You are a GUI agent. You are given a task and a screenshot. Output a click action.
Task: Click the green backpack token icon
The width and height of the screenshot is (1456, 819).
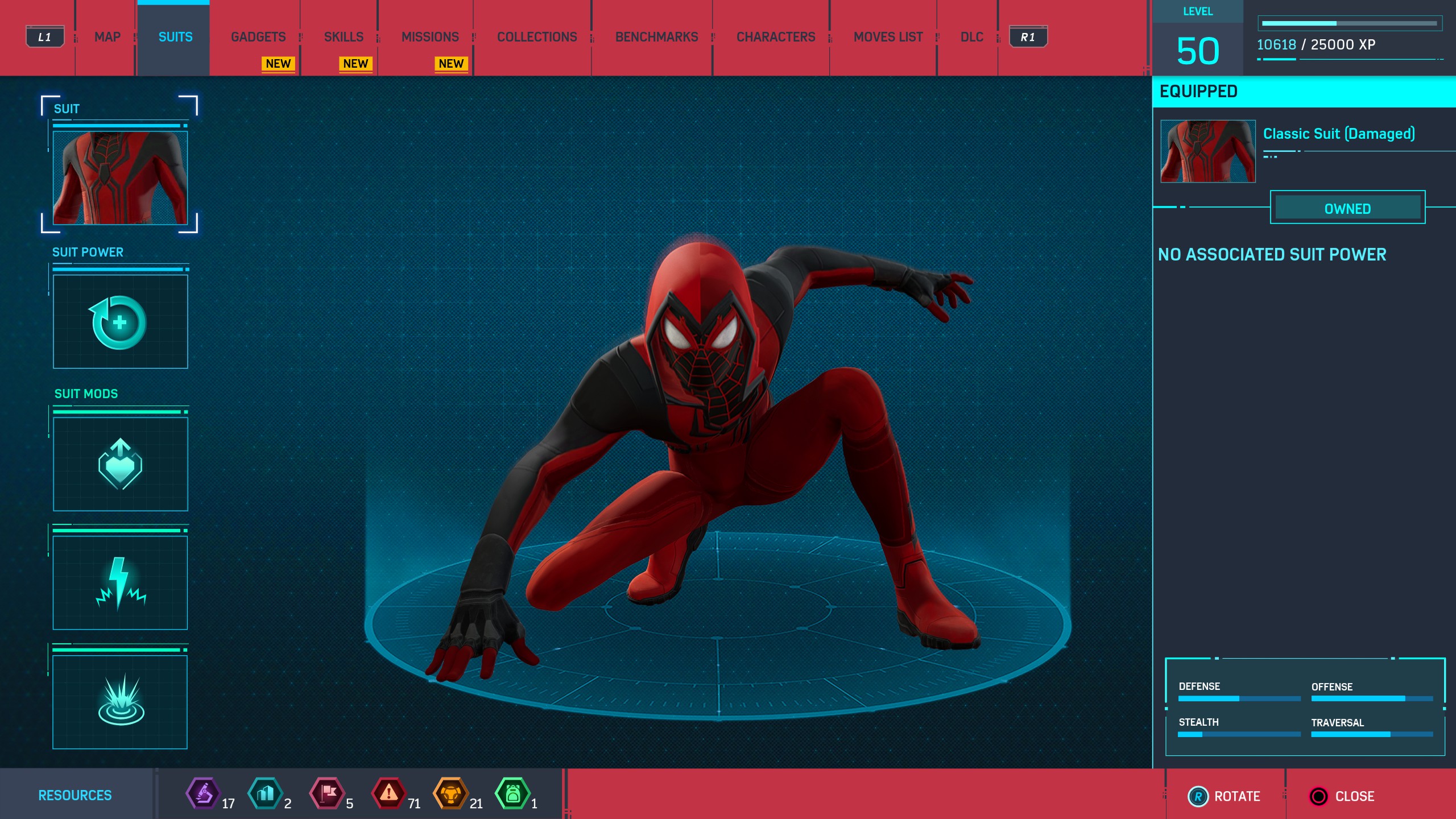pyautogui.click(x=512, y=793)
